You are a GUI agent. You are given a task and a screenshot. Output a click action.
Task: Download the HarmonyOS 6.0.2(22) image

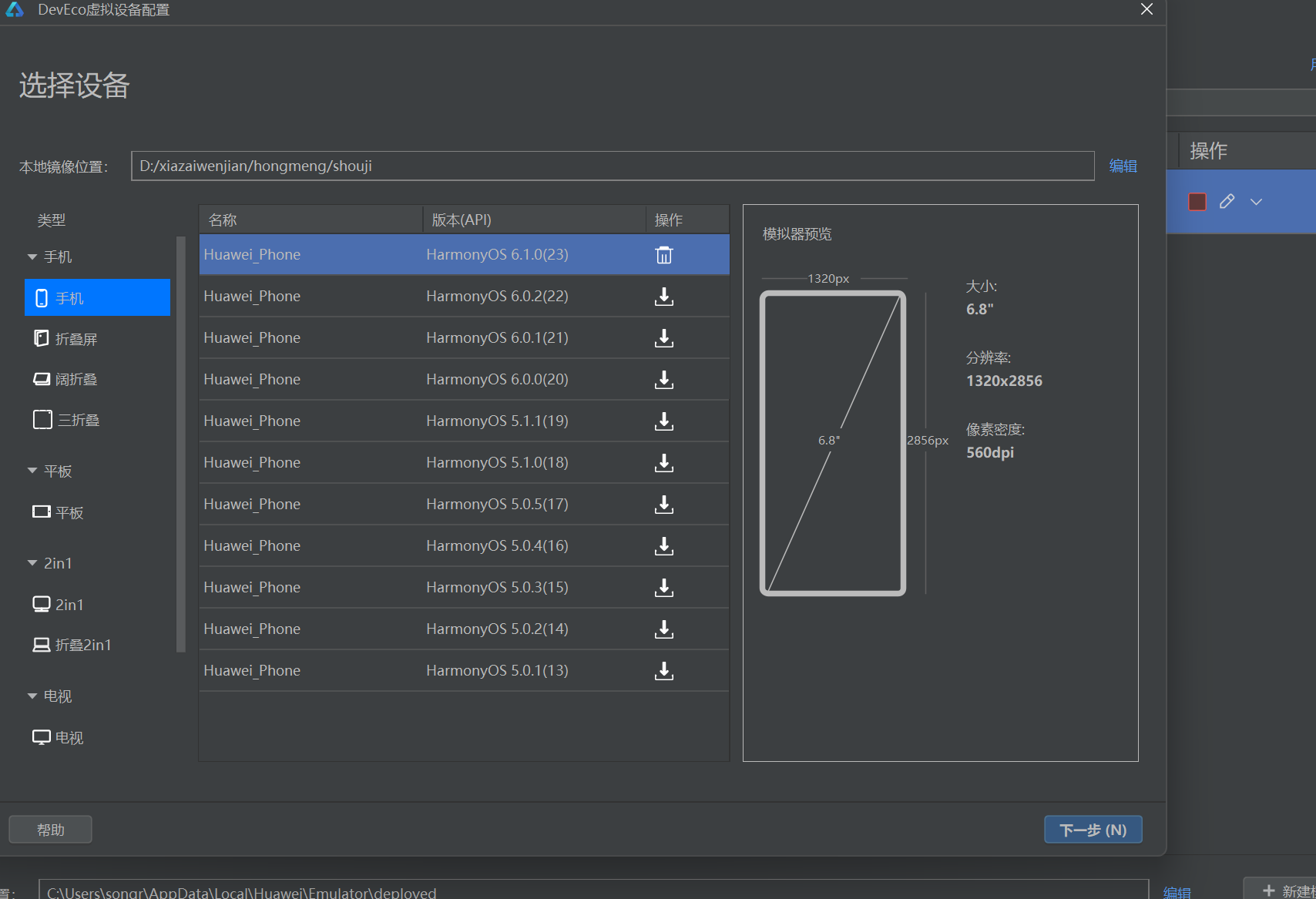pyautogui.click(x=664, y=297)
